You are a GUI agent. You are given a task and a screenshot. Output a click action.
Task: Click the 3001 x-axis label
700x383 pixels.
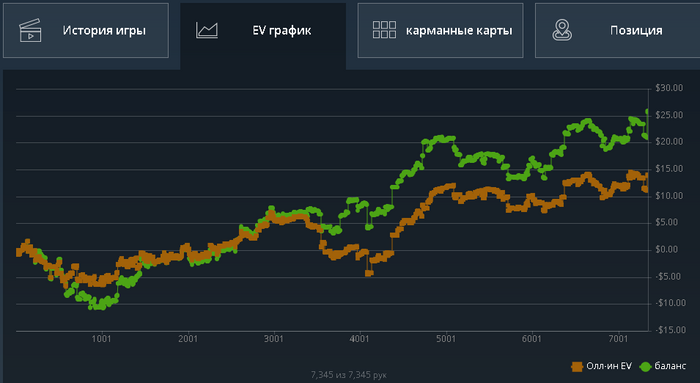pos(274,339)
